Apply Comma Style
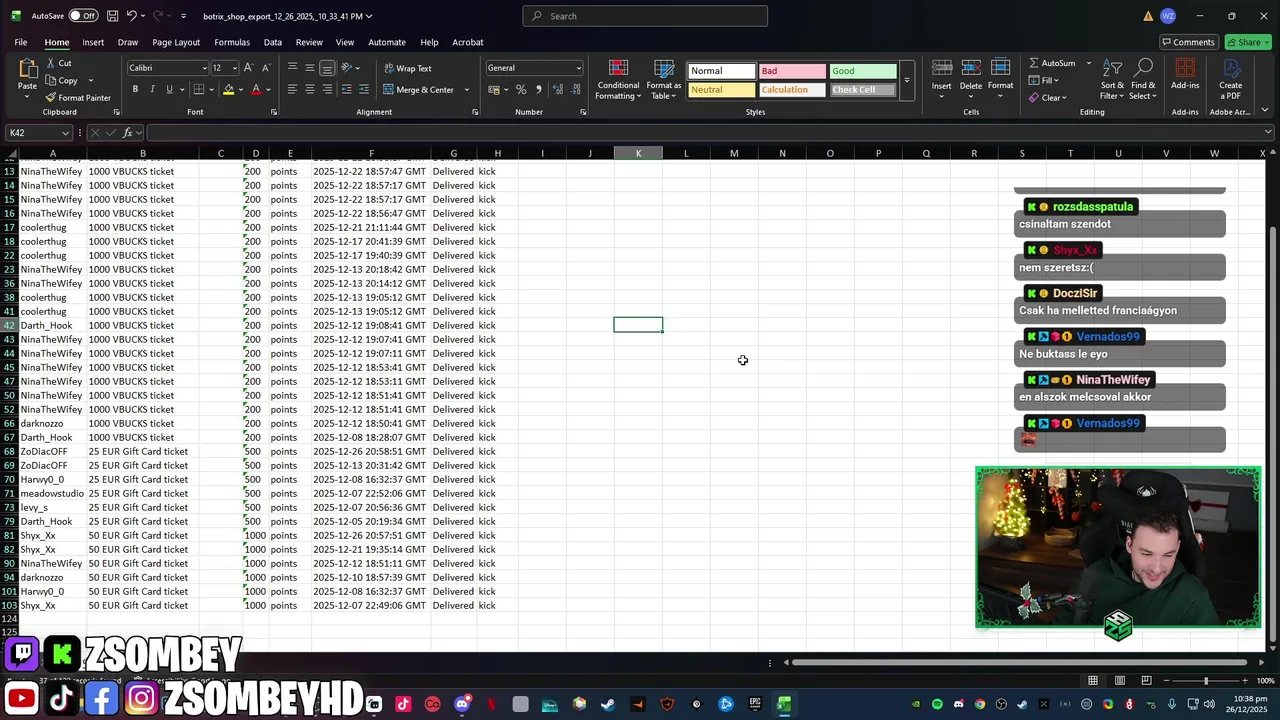The image size is (1280, 720). pos(538,90)
